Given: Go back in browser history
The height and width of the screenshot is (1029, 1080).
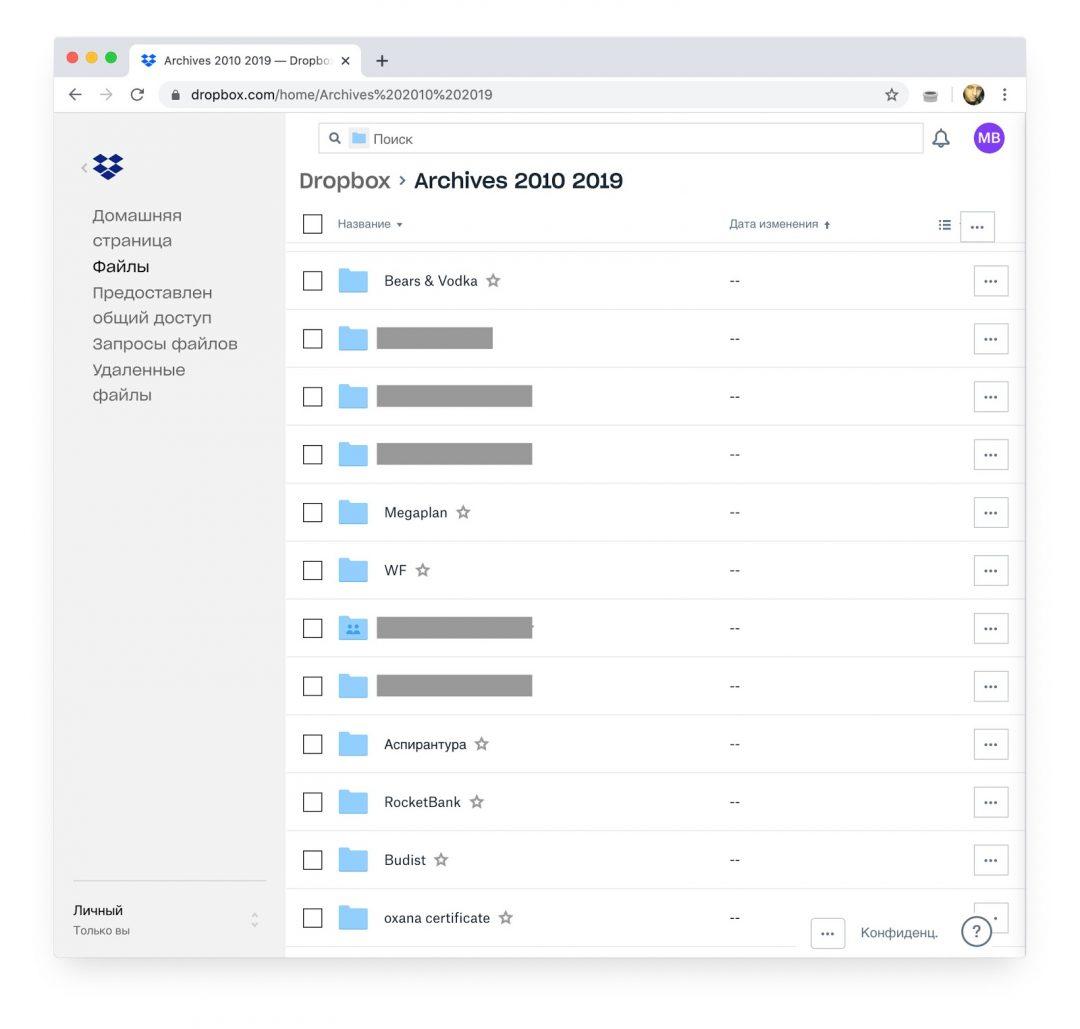Looking at the screenshot, I should (75, 95).
